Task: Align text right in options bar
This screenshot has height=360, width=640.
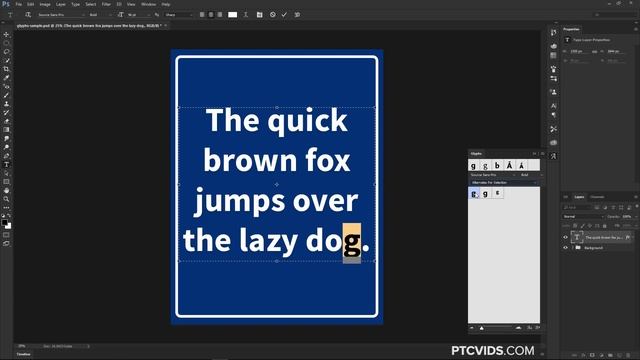Action: tap(220, 15)
